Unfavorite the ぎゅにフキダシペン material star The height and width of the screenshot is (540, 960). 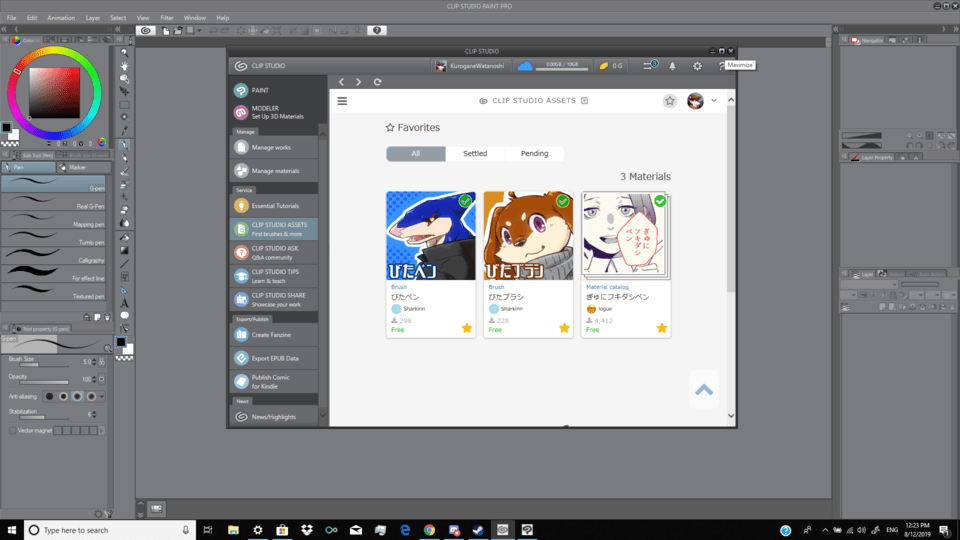662,329
